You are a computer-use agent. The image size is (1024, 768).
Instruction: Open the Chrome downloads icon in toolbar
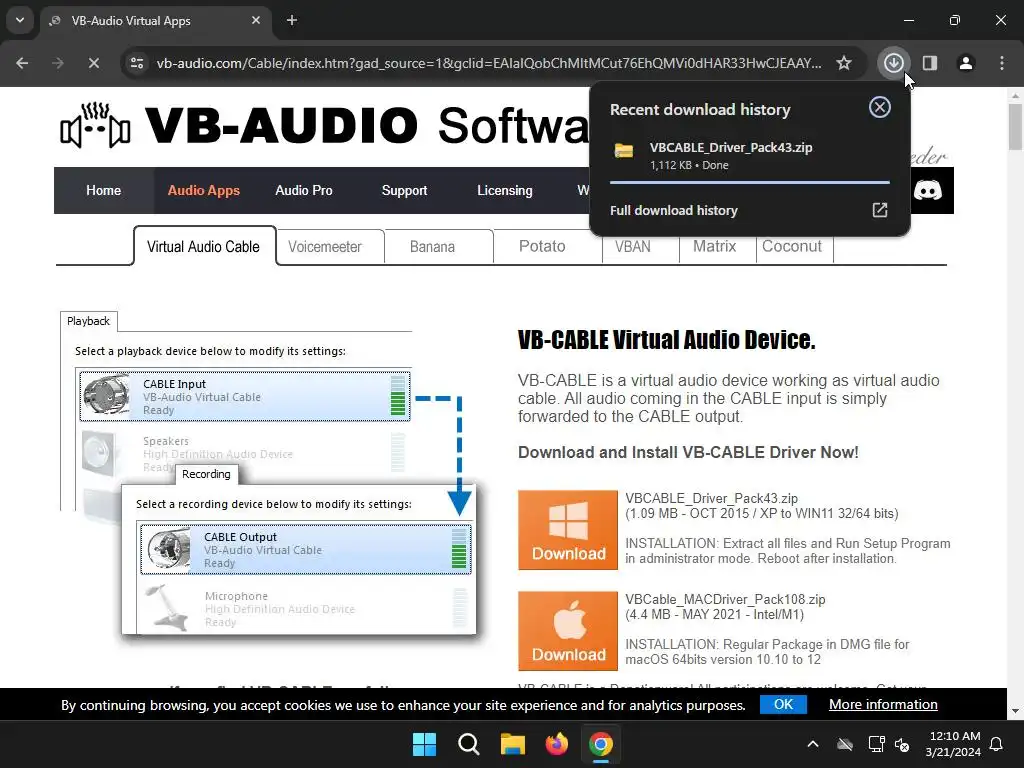[x=893, y=63]
